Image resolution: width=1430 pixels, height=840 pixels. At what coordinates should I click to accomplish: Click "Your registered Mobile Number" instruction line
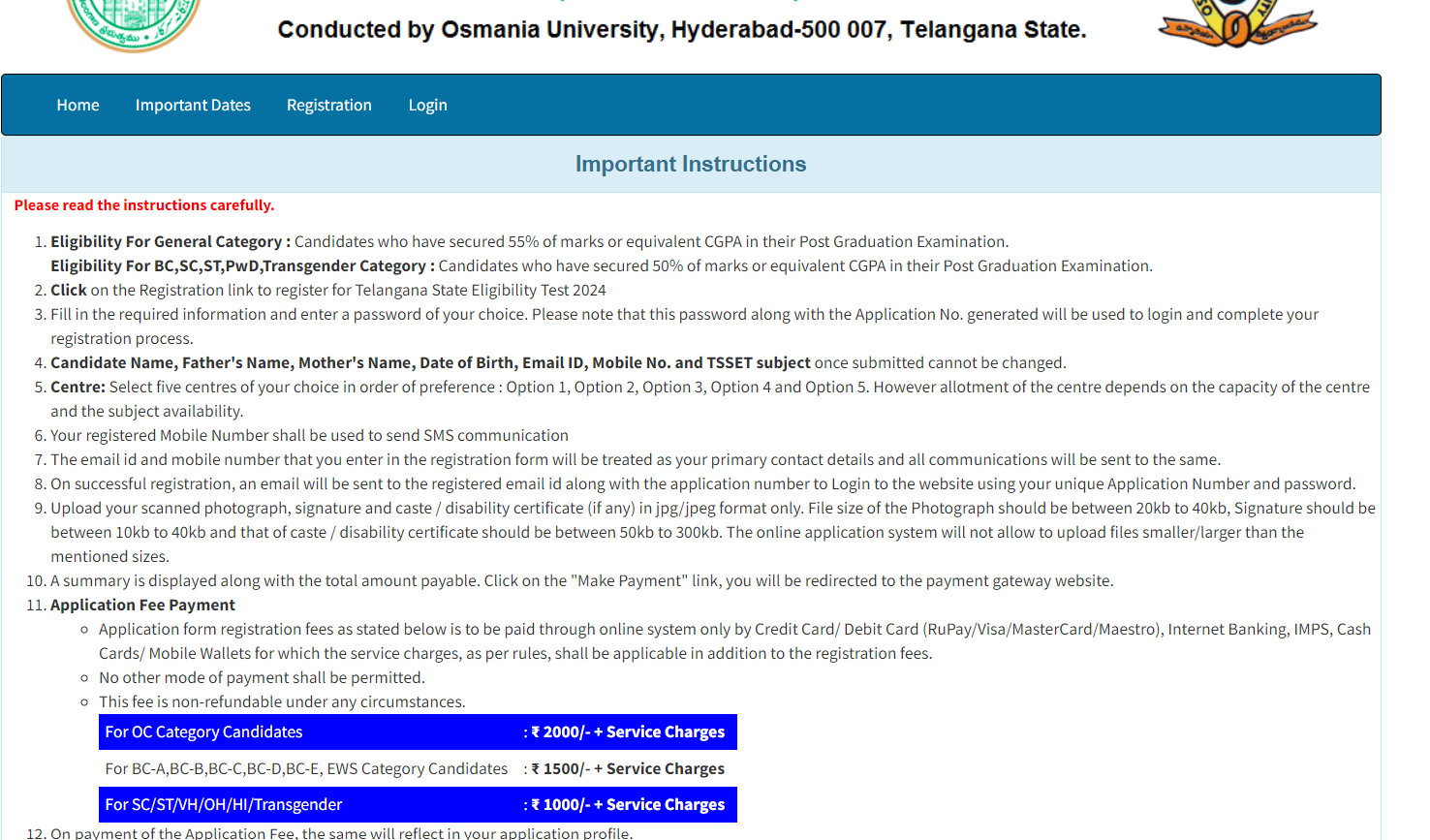click(309, 435)
